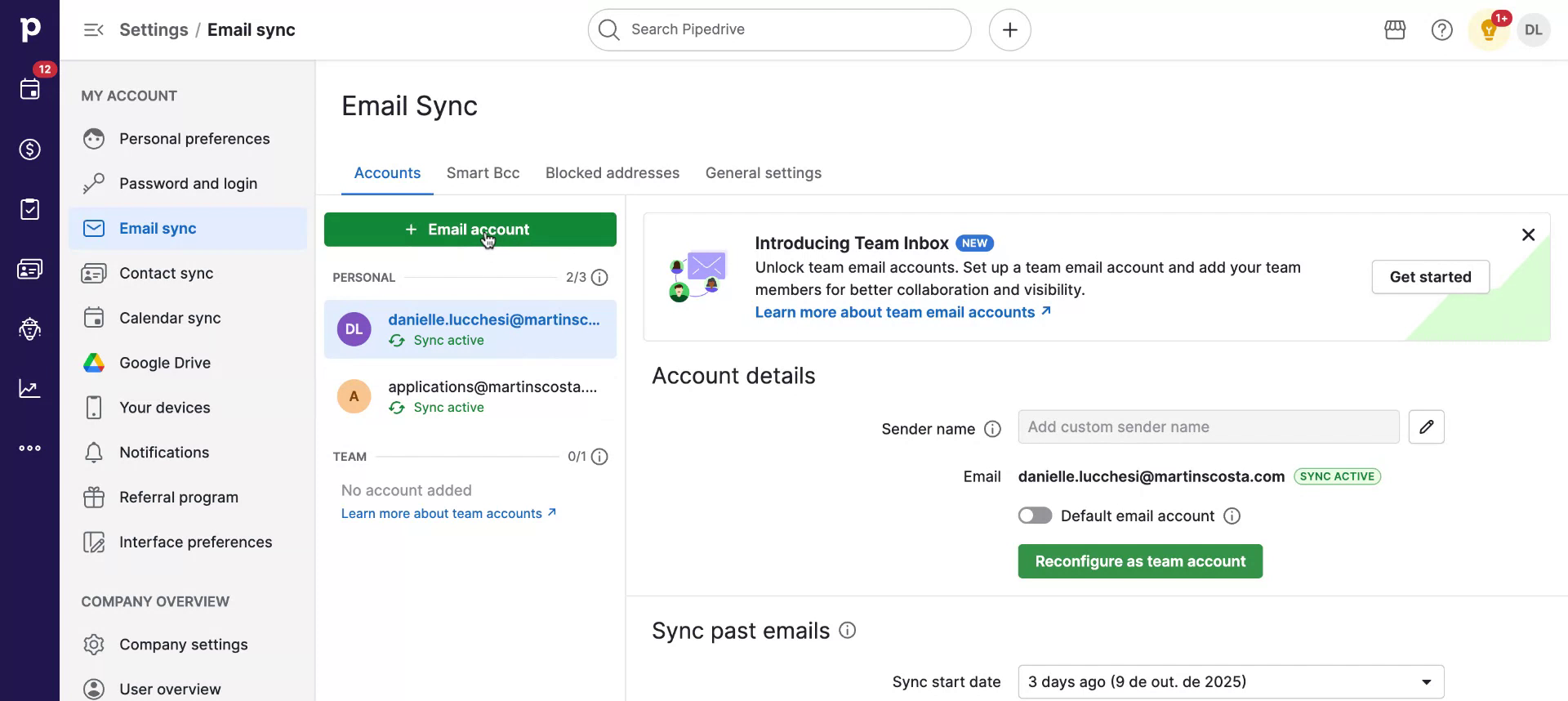
Task: Open the lightbulb Sales Assistant icon
Action: pos(1488,31)
